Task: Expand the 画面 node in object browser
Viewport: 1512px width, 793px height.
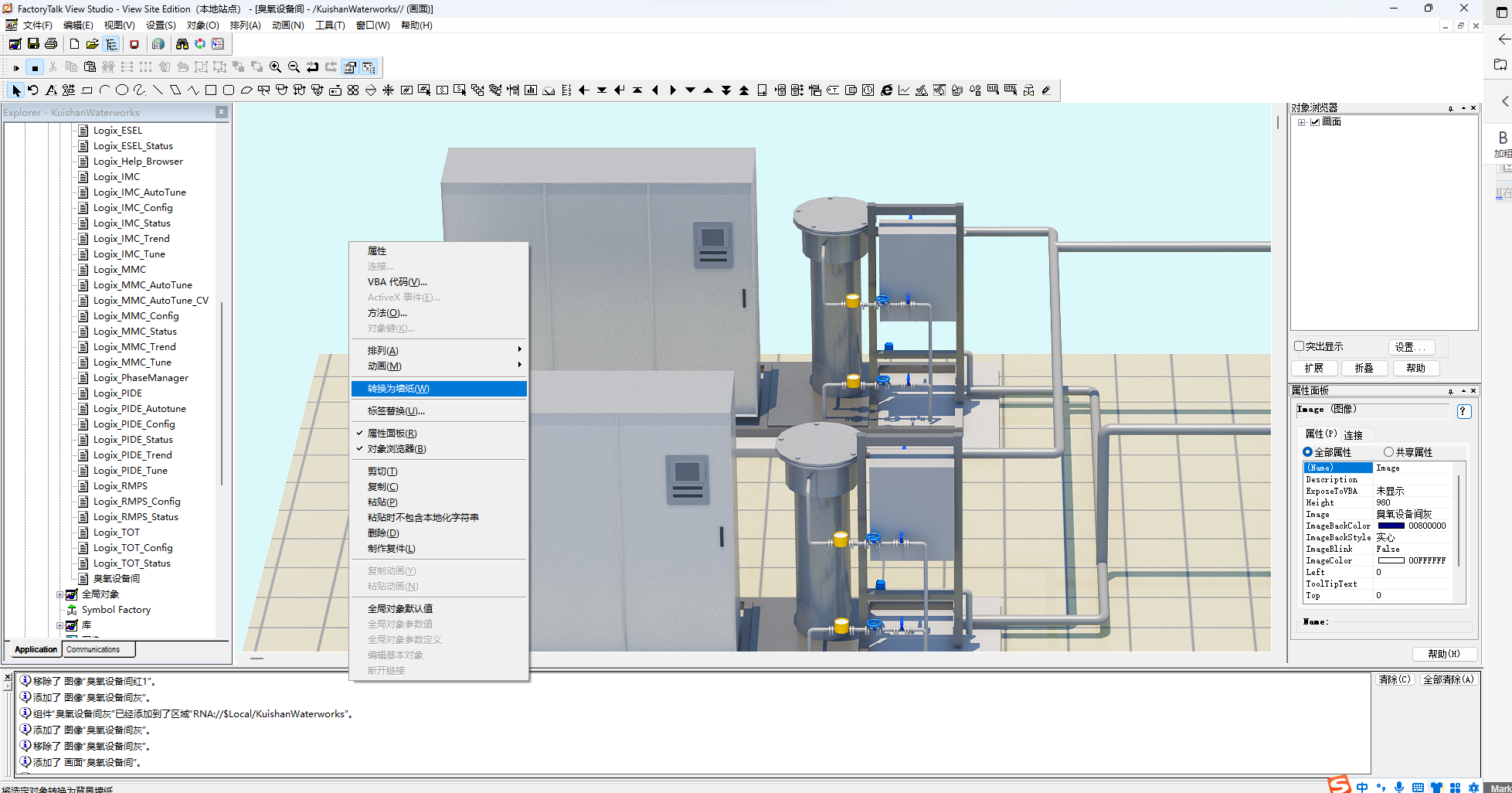Action: pyautogui.click(x=1302, y=122)
